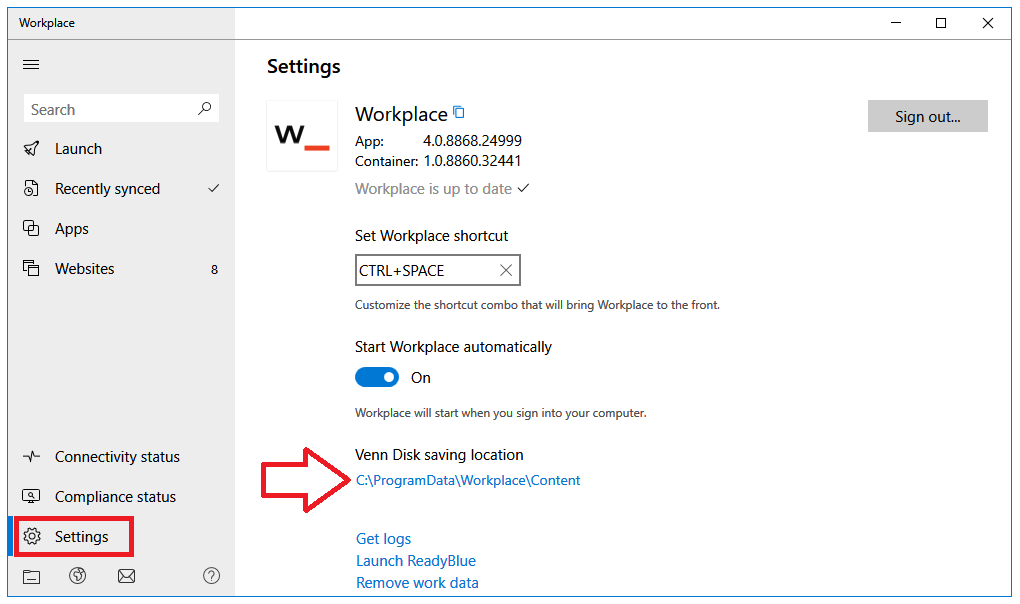Go to Recently synced
Viewport: 1020px width, 604px height.
121,189
